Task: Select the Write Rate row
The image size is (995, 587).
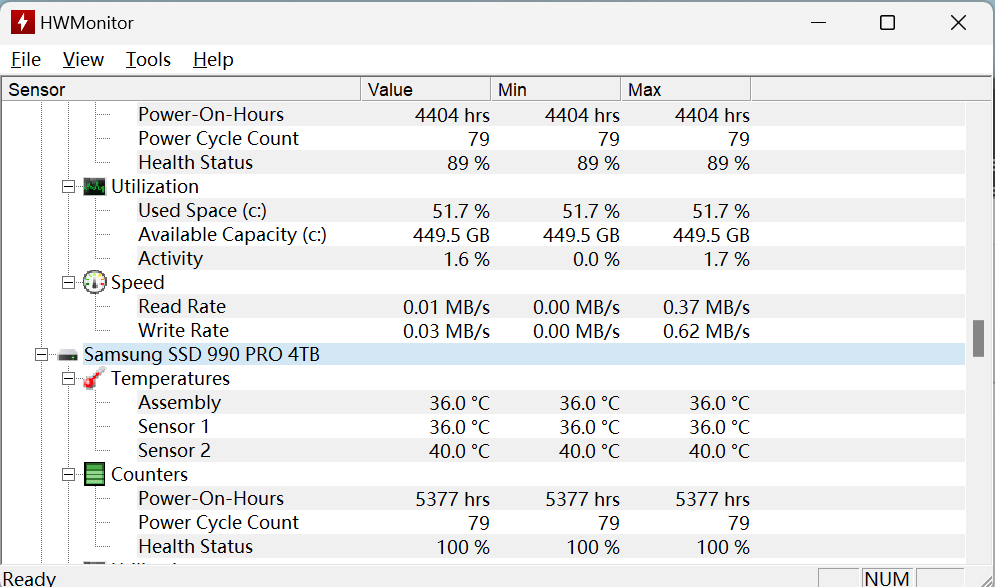Action: point(183,331)
